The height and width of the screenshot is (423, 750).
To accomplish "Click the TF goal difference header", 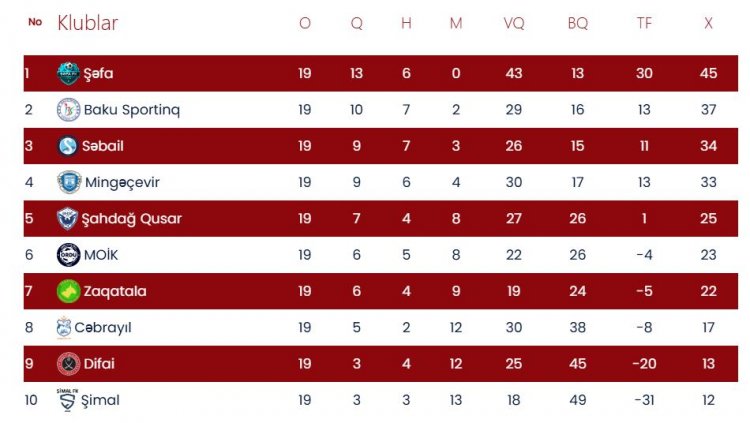I will point(644,23).
